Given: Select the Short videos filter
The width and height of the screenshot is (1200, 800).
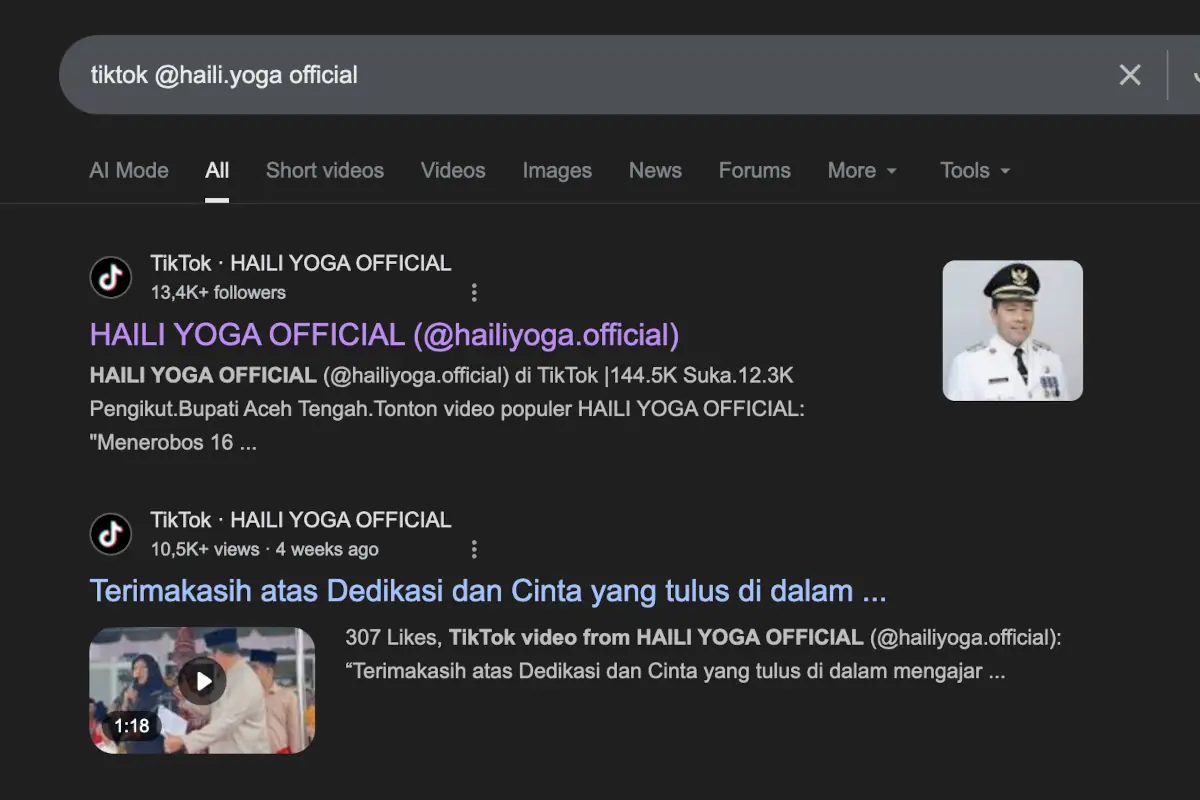Looking at the screenshot, I should coord(325,170).
